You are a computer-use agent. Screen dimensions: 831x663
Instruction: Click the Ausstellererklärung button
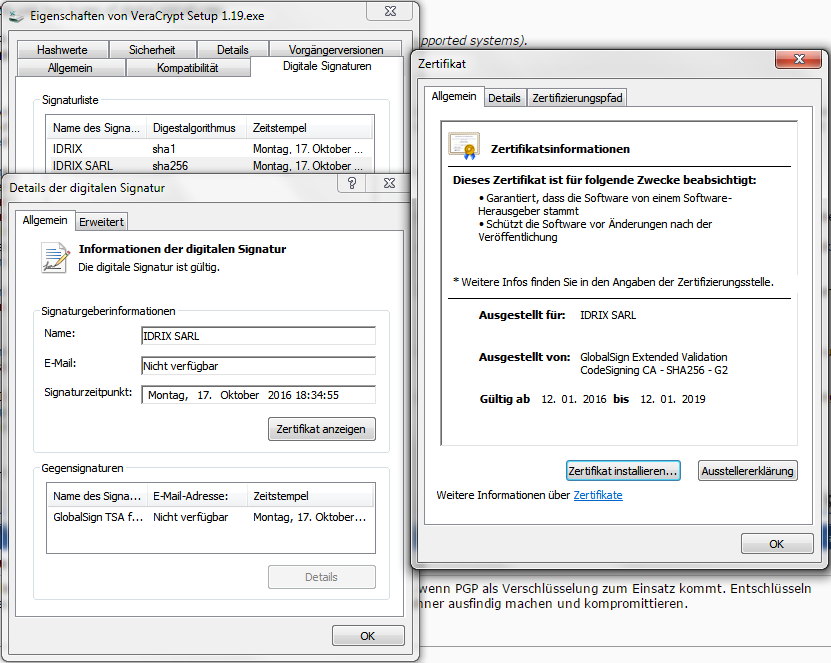(747, 471)
